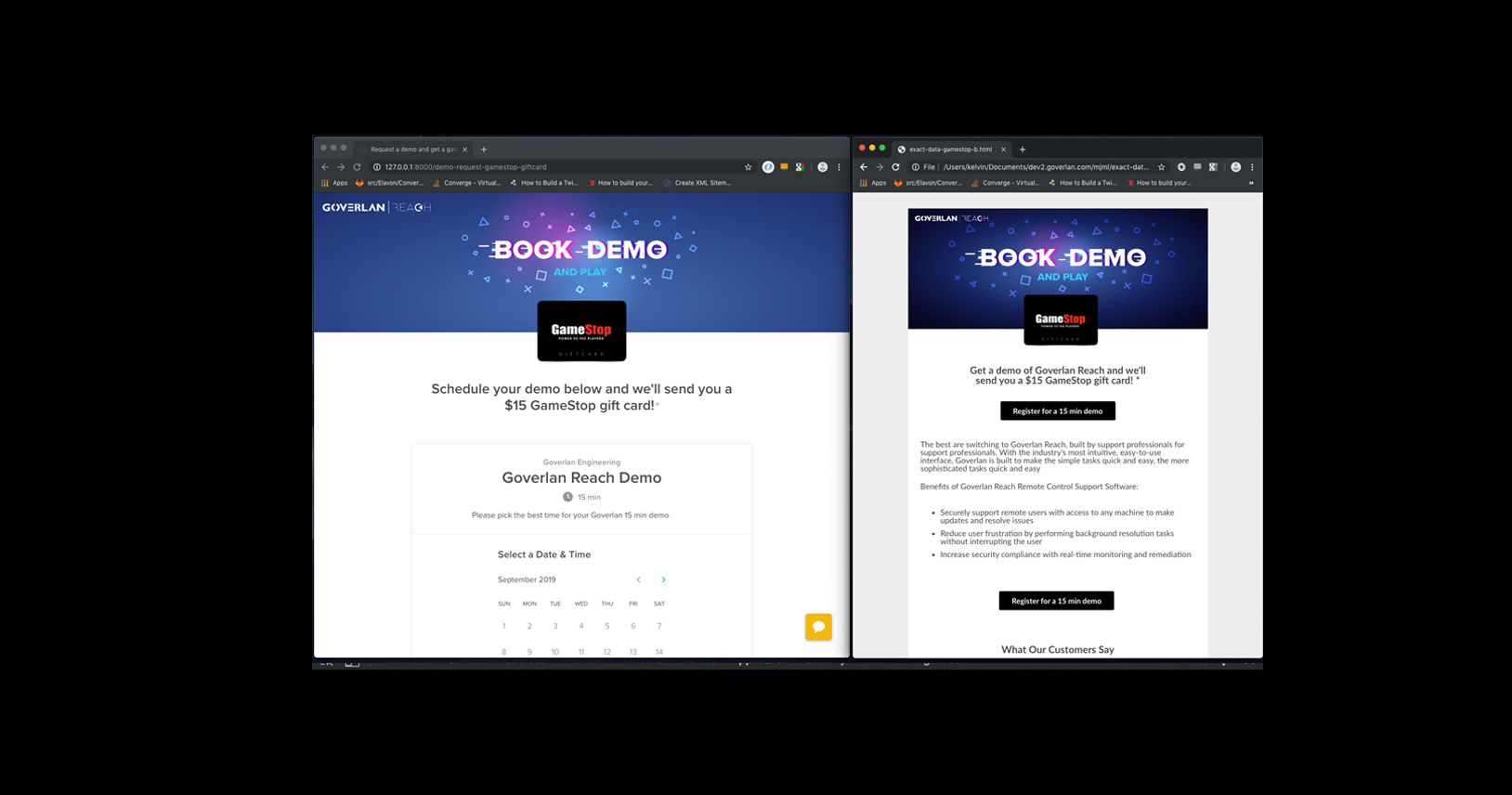Image resolution: width=1512 pixels, height=795 pixels.
Task: Open 'src/Elavon/Conver...' bookmark in right window
Action: [928, 183]
